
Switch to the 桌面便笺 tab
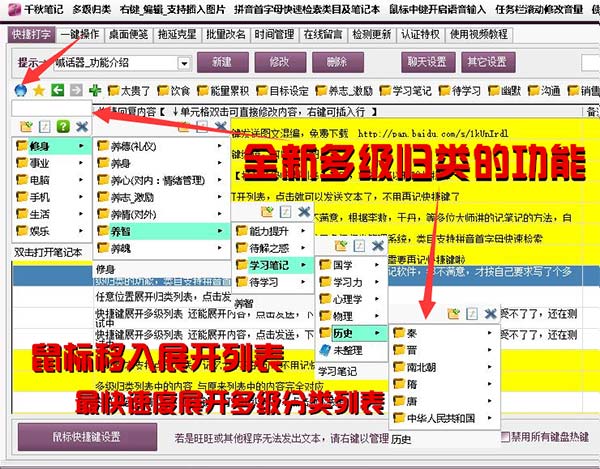click(128, 34)
